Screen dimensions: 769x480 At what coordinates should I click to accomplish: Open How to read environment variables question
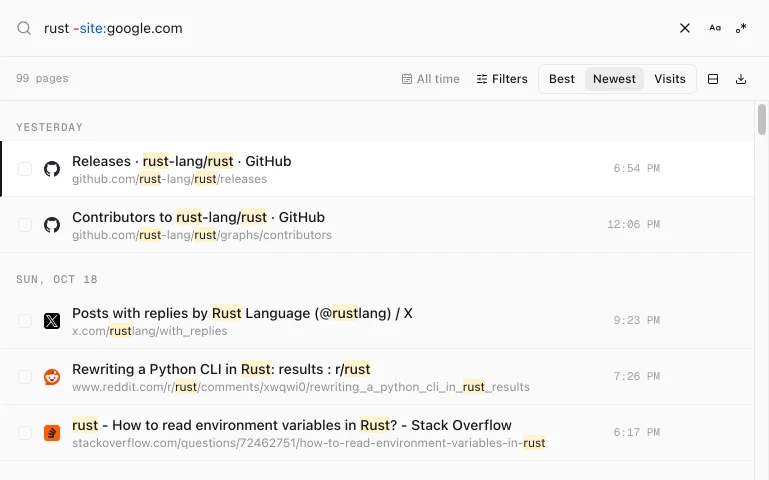(x=292, y=425)
